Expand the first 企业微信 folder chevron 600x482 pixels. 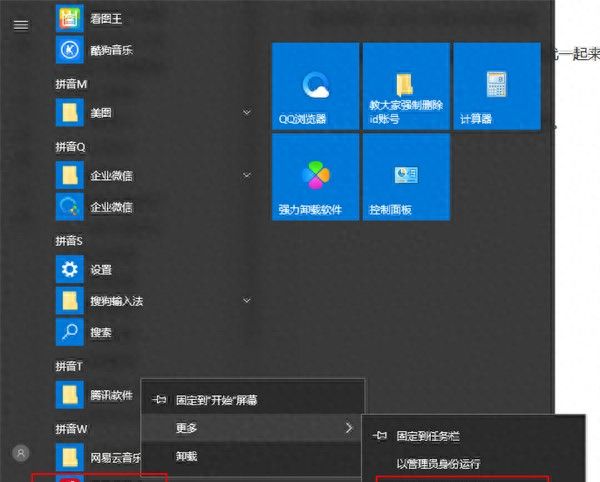pos(247,175)
